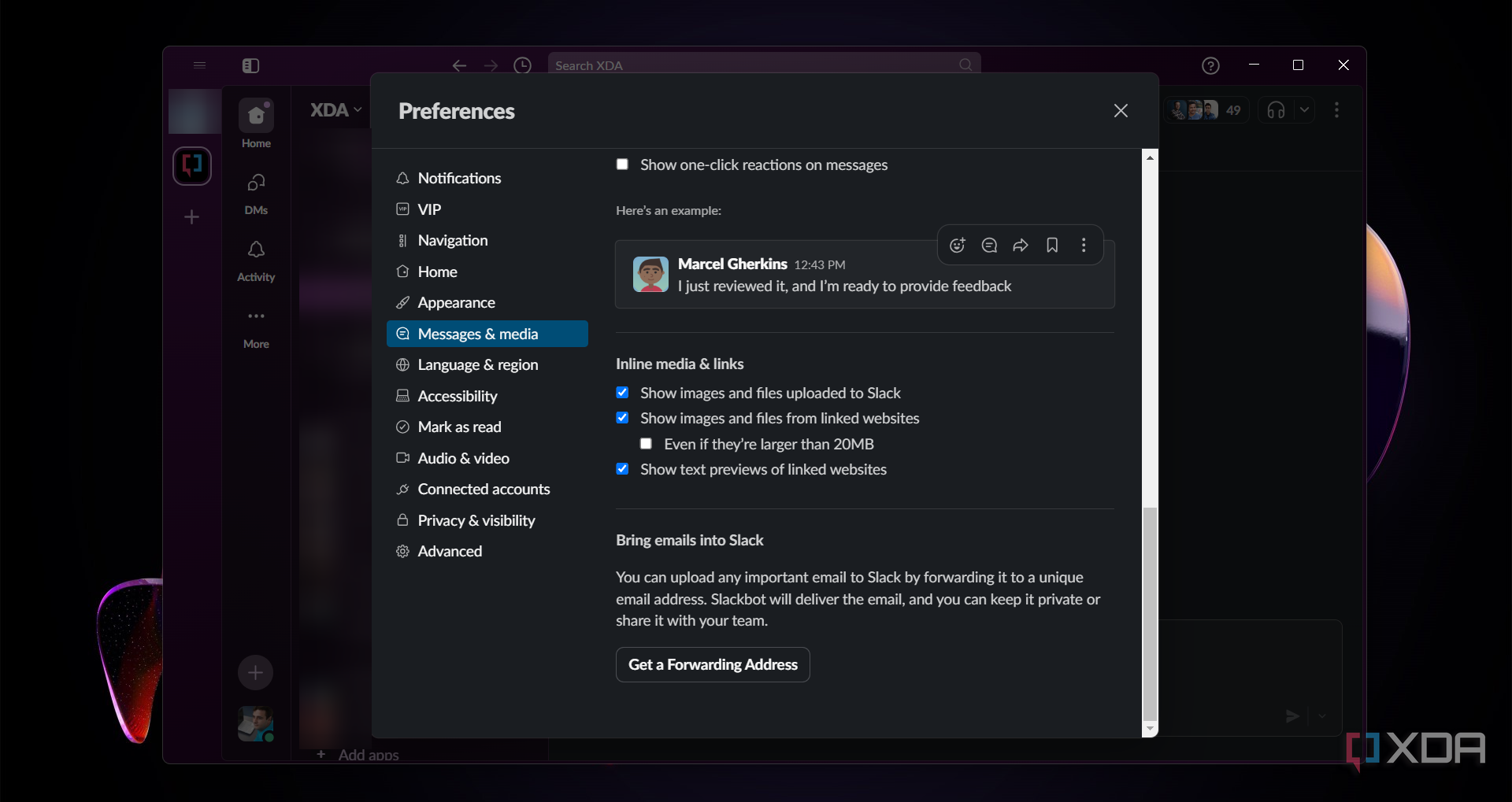
Task: Click the send message arrow
Action: click(1292, 716)
